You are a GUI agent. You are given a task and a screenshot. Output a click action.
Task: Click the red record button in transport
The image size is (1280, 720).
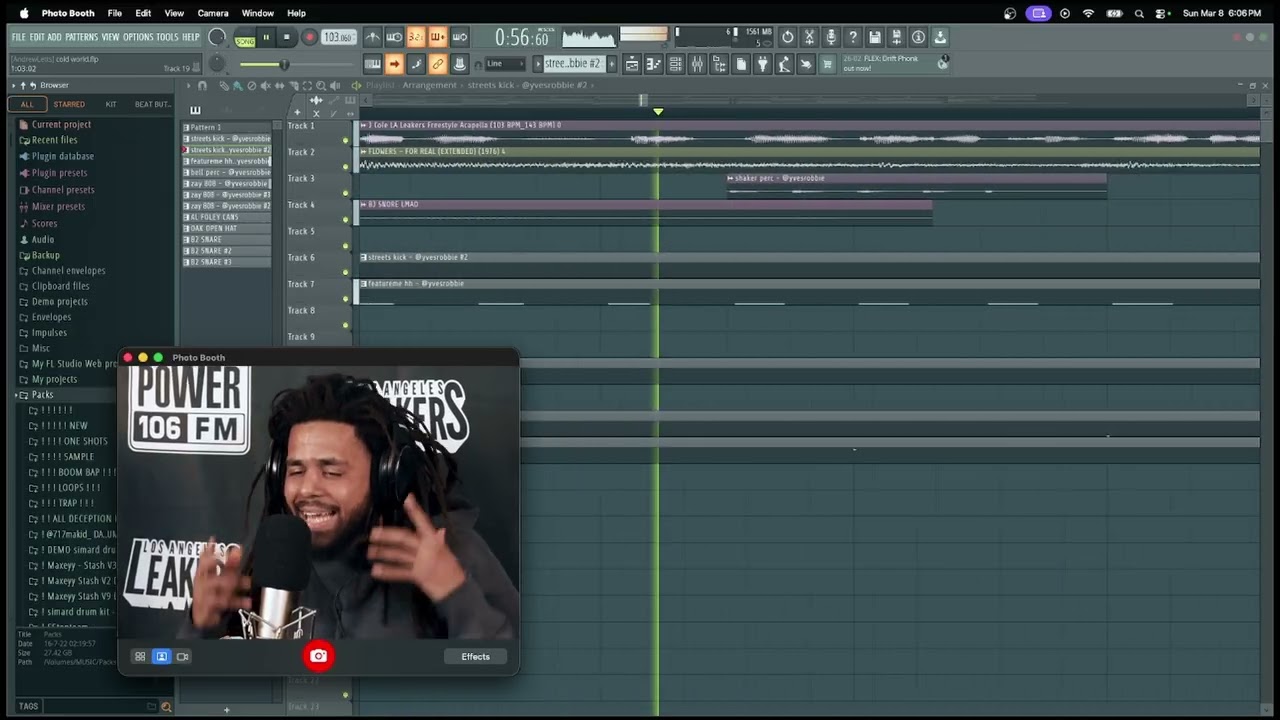point(309,37)
